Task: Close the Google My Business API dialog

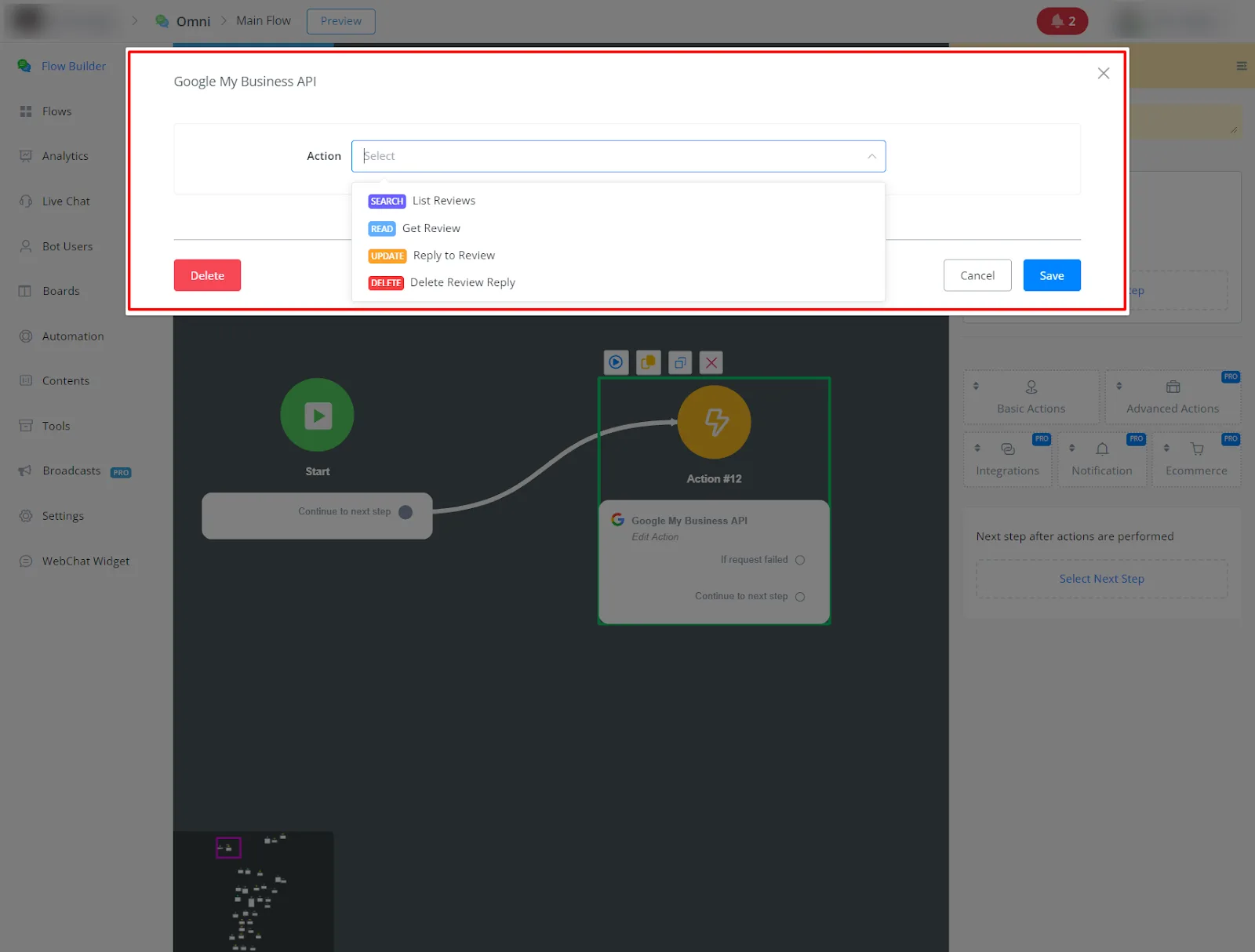Action: point(1104,73)
